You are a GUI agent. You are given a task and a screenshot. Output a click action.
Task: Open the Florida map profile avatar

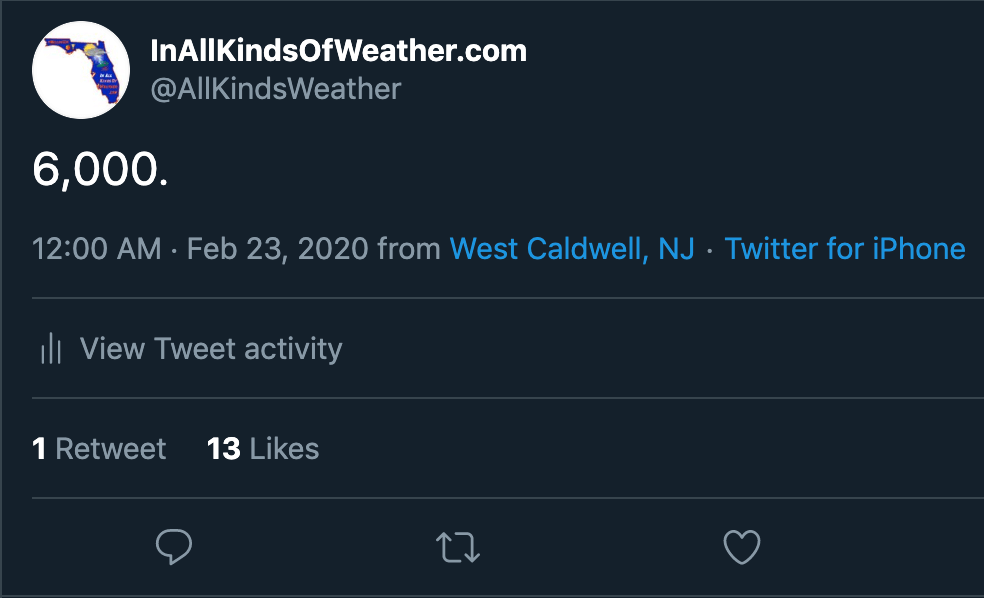pyautogui.click(x=81, y=70)
